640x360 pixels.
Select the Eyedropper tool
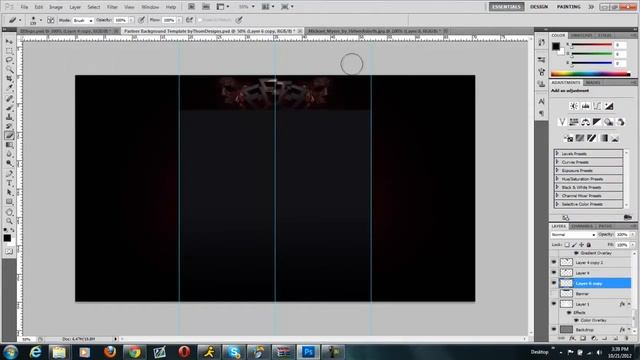click(9, 87)
